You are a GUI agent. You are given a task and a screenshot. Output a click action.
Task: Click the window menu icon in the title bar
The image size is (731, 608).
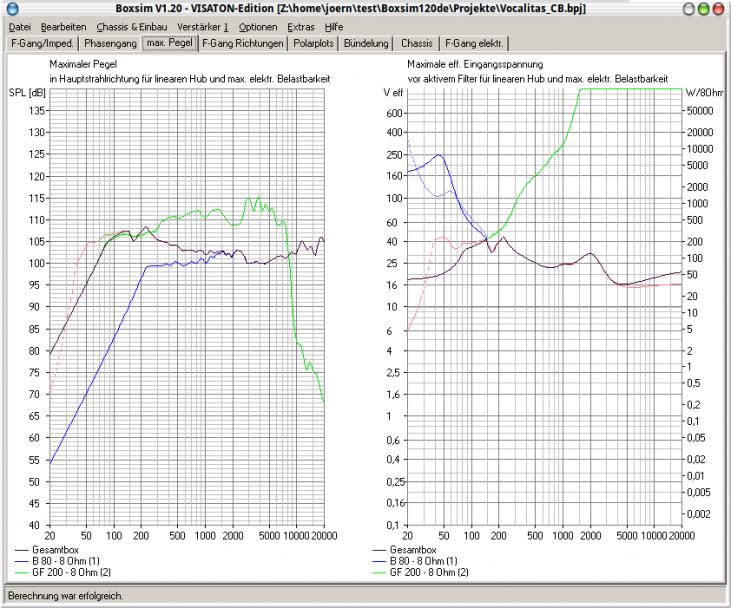pos(11,8)
